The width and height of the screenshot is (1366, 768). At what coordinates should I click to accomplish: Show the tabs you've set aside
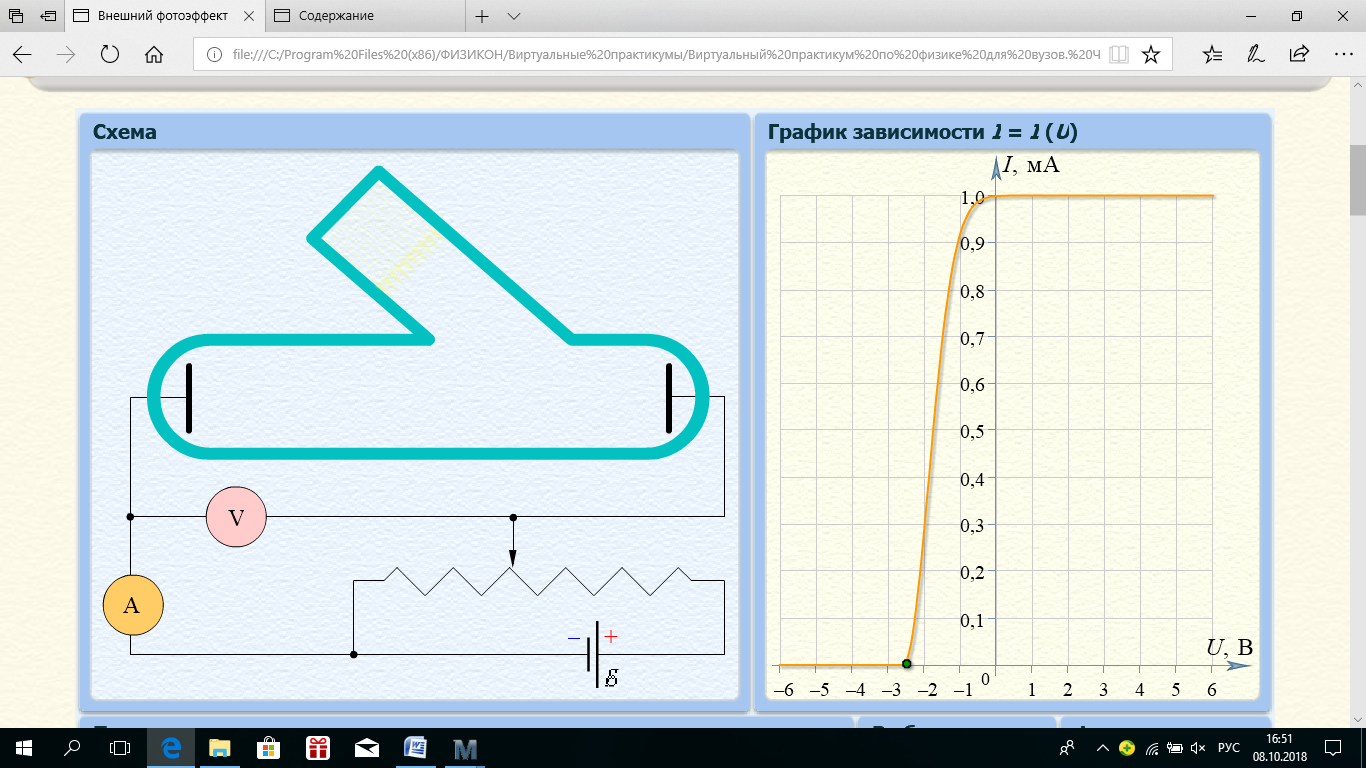(x=15, y=16)
